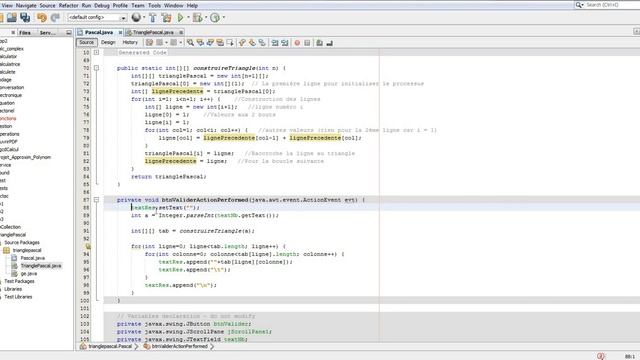Toggle Bookmark on current line

click(x=262, y=42)
